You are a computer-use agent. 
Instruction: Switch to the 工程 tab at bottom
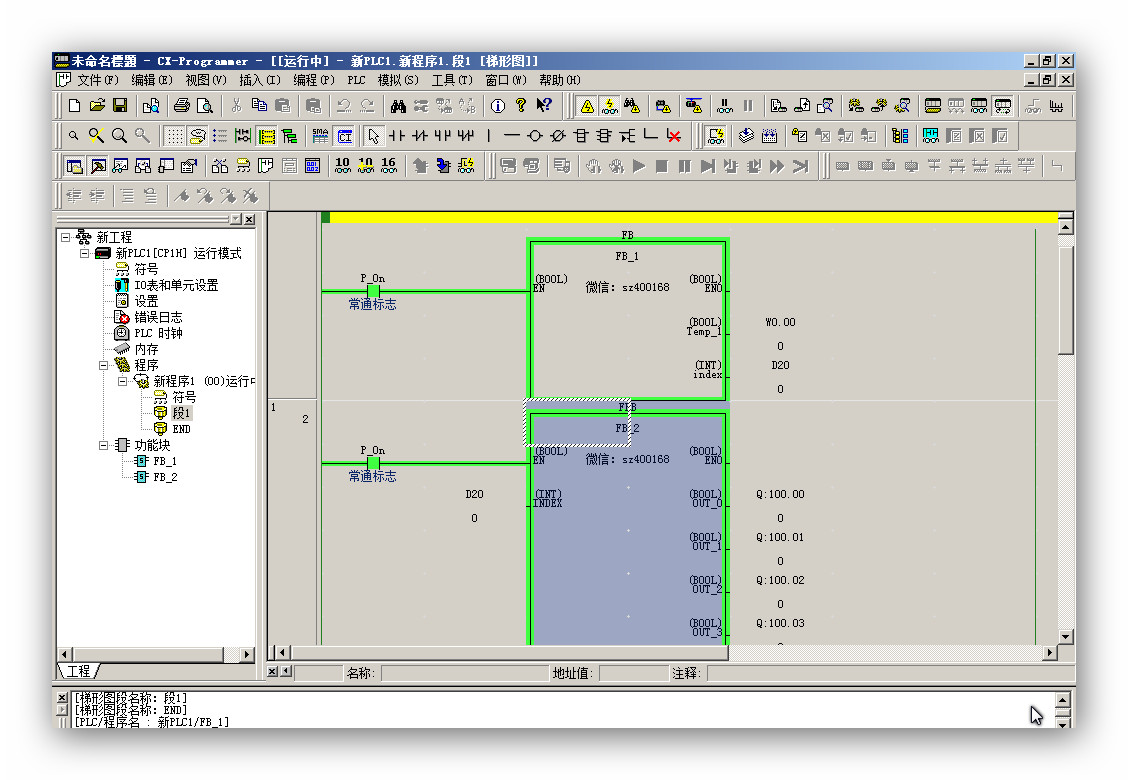pos(78,671)
